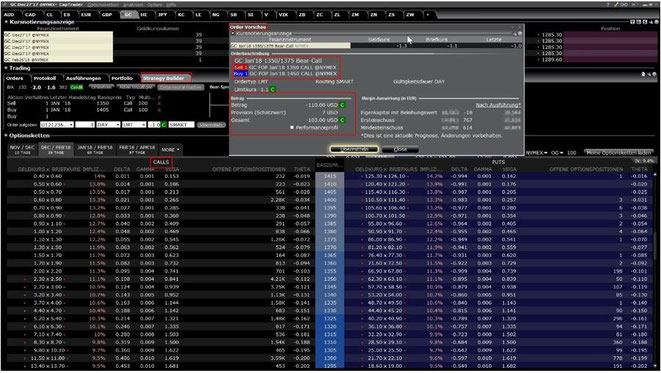Select the Buy 1 GC FOP Jan'18 1450 CALL leg
The height and width of the screenshot is (373, 661).
pyautogui.click(x=285, y=73)
